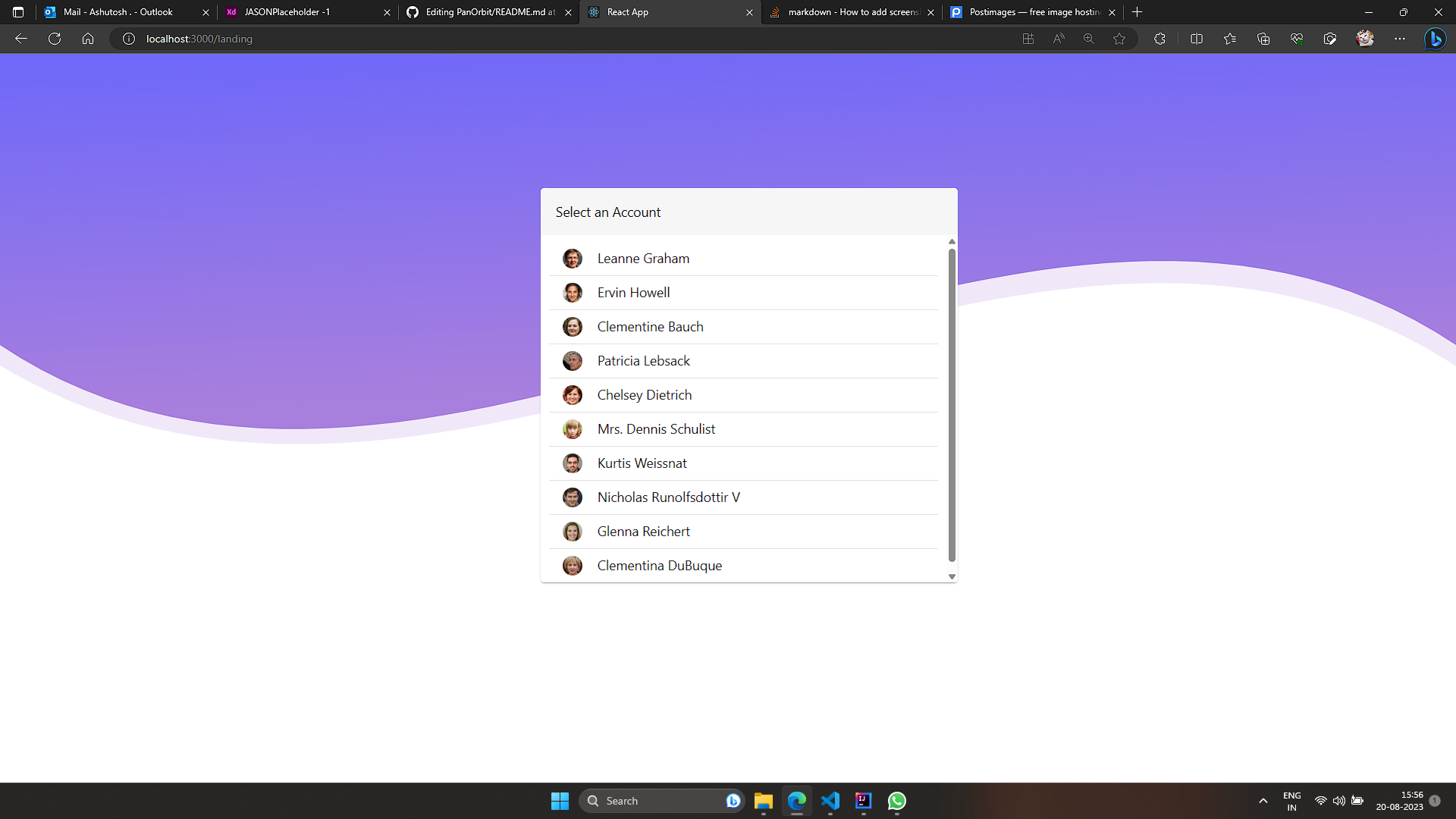Open File Explorer from the taskbar

click(x=764, y=801)
